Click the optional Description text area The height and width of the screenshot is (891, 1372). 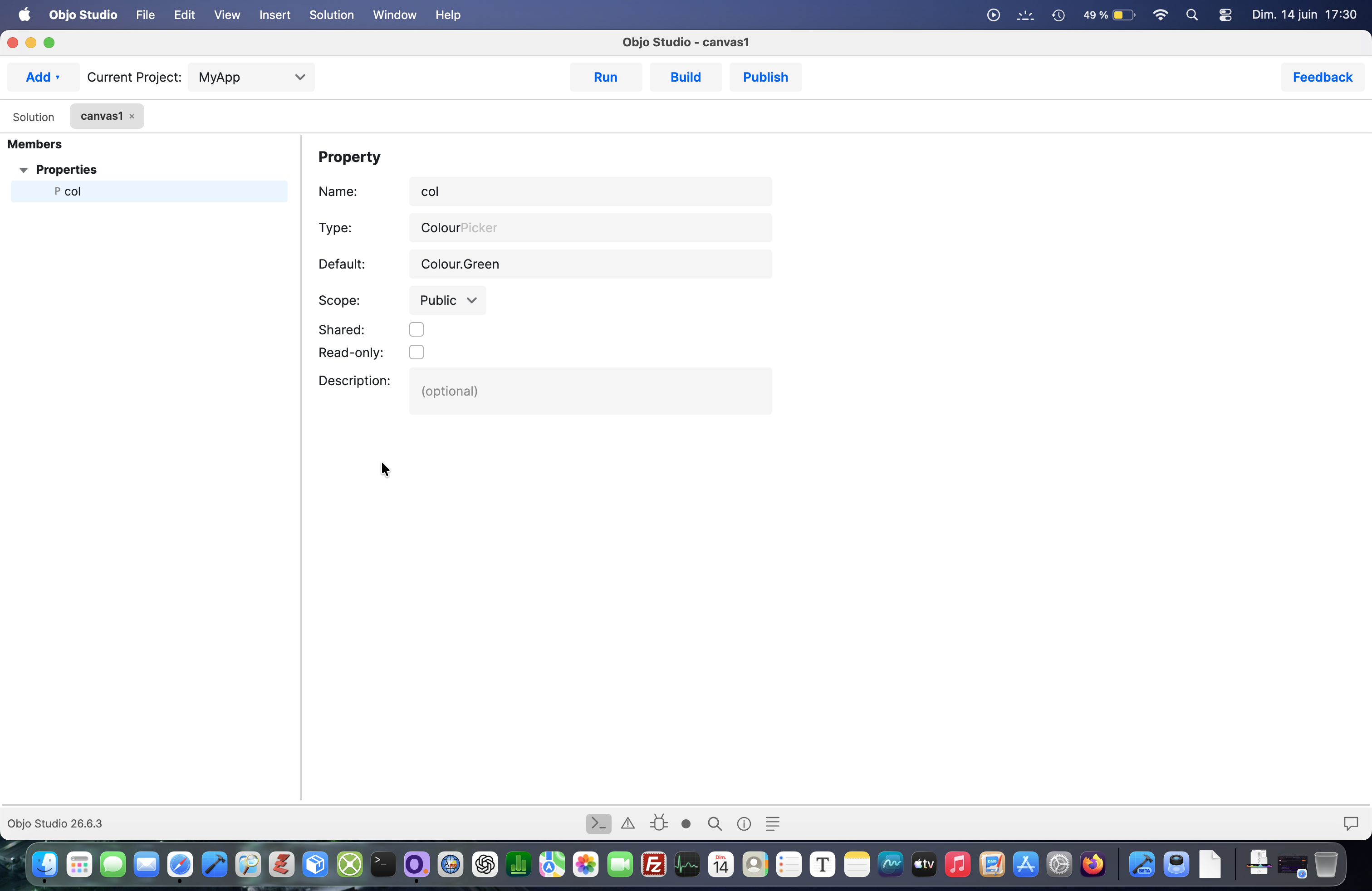pos(590,392)
